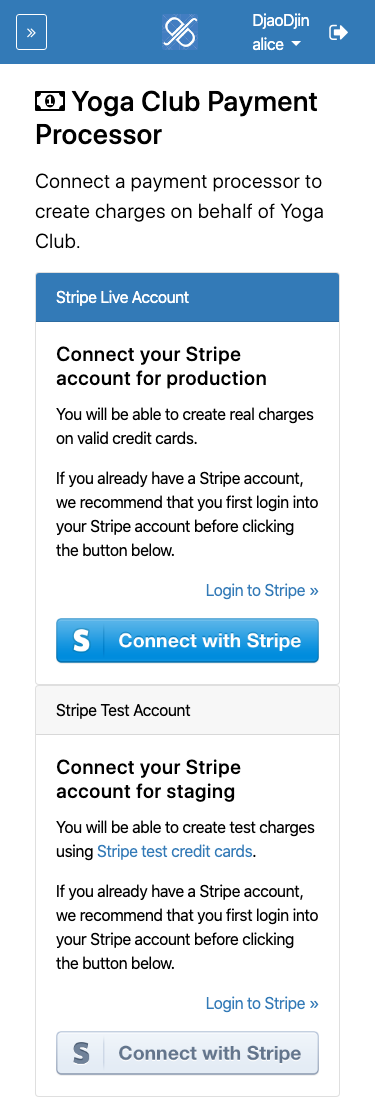Follow Login to Stripe link for production
Screen dimensions: 375x1117
[x=262, y=591]
